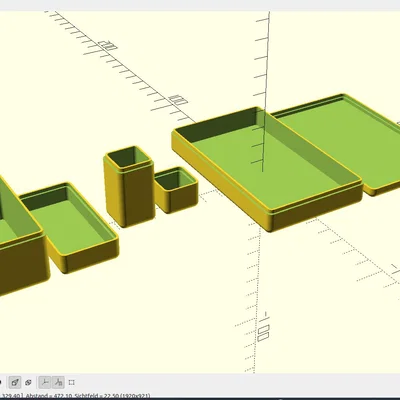Select the small cube-shaped open box
This screenshot has height=400, width=400.
pyautogui.click(x=176, y=190)
